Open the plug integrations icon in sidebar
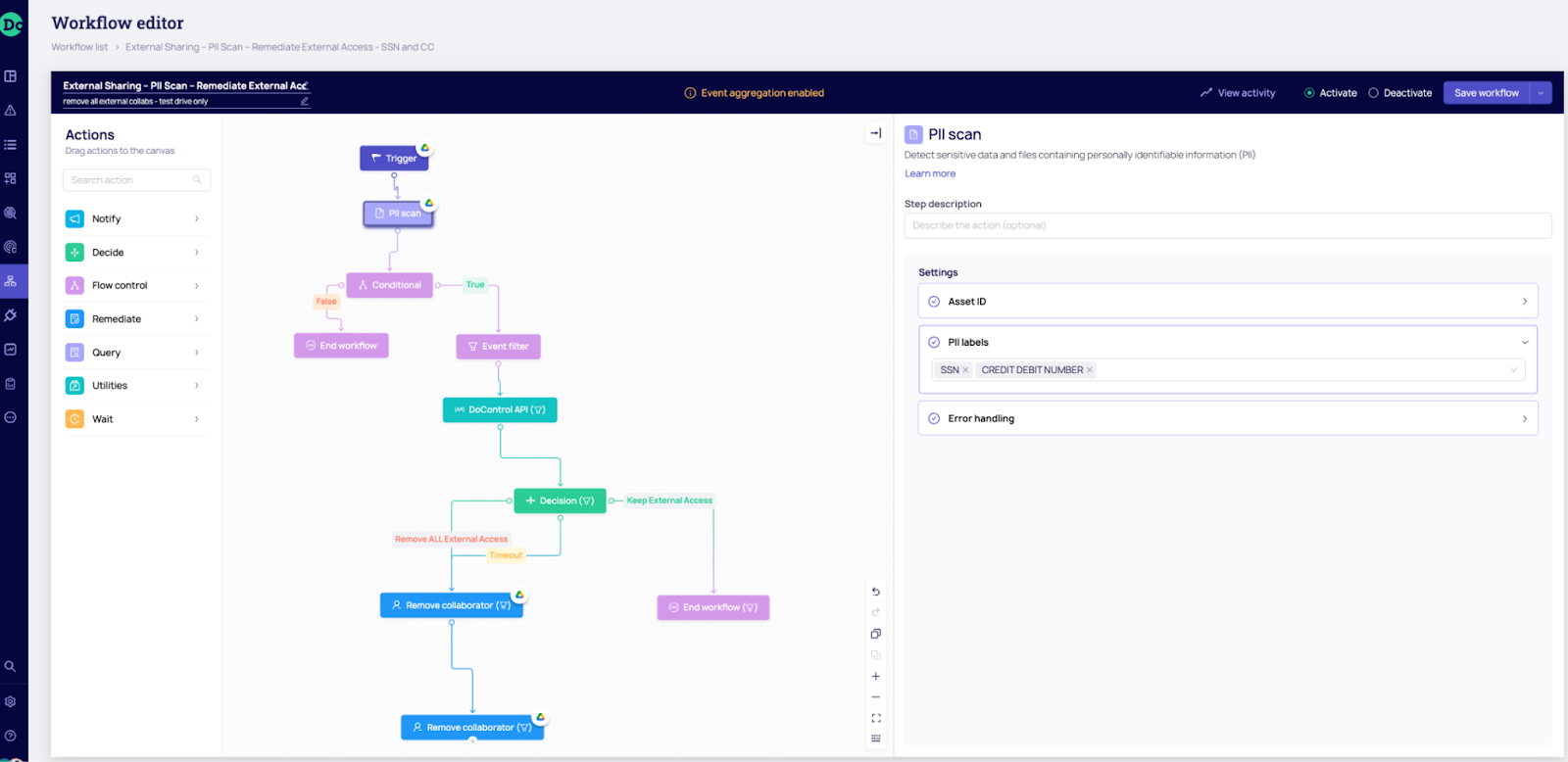 pyautogui.click(x=11, y=315)
